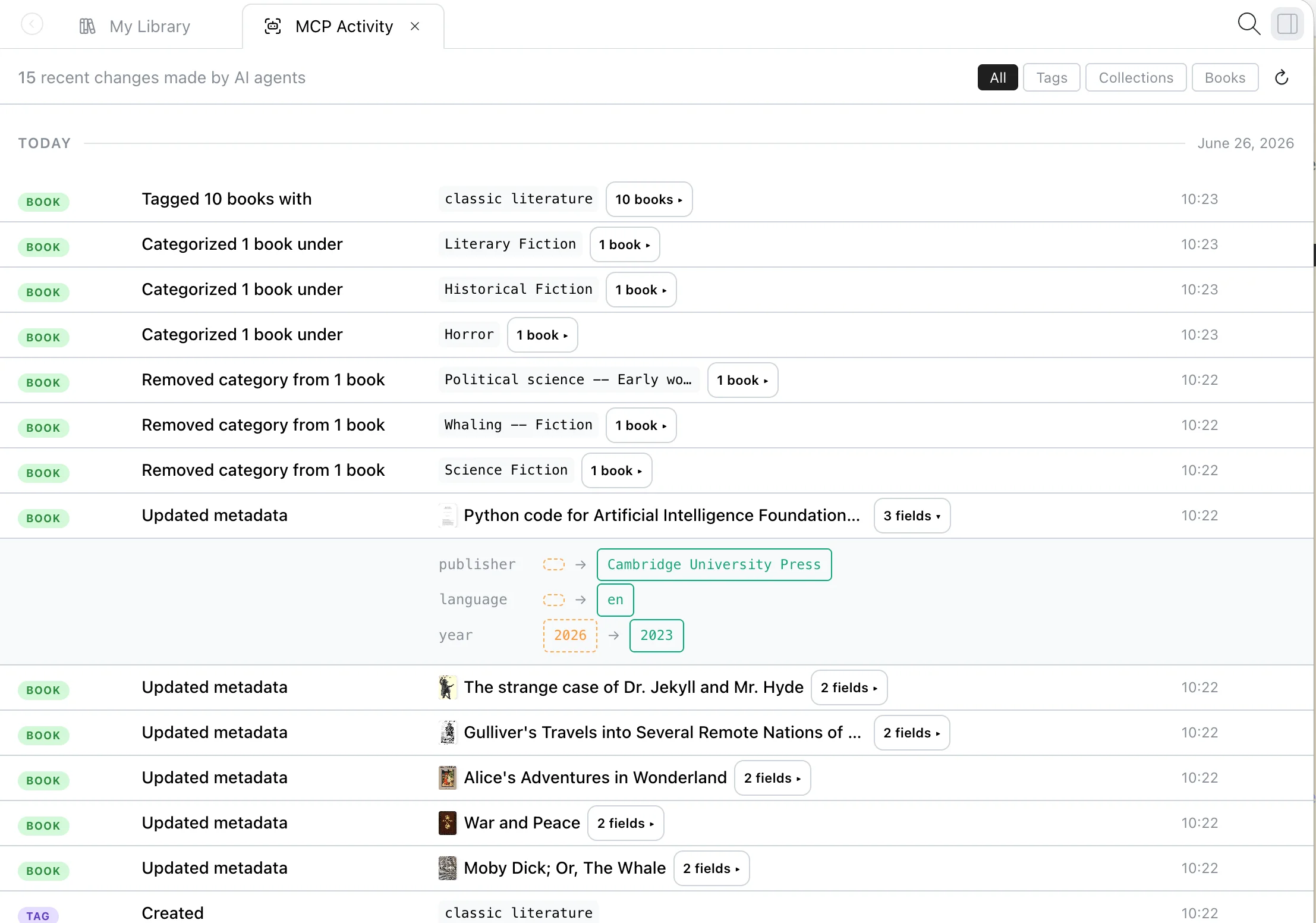Click the MCP Activity tab icon
The image size is (1316, 923).
pyautogui.click(x=273, y=26)
